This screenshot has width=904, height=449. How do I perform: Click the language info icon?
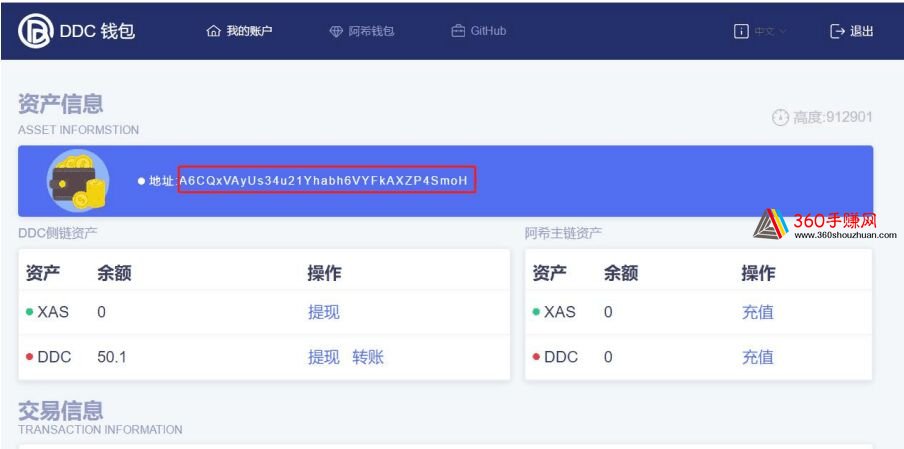pos(741,31)
